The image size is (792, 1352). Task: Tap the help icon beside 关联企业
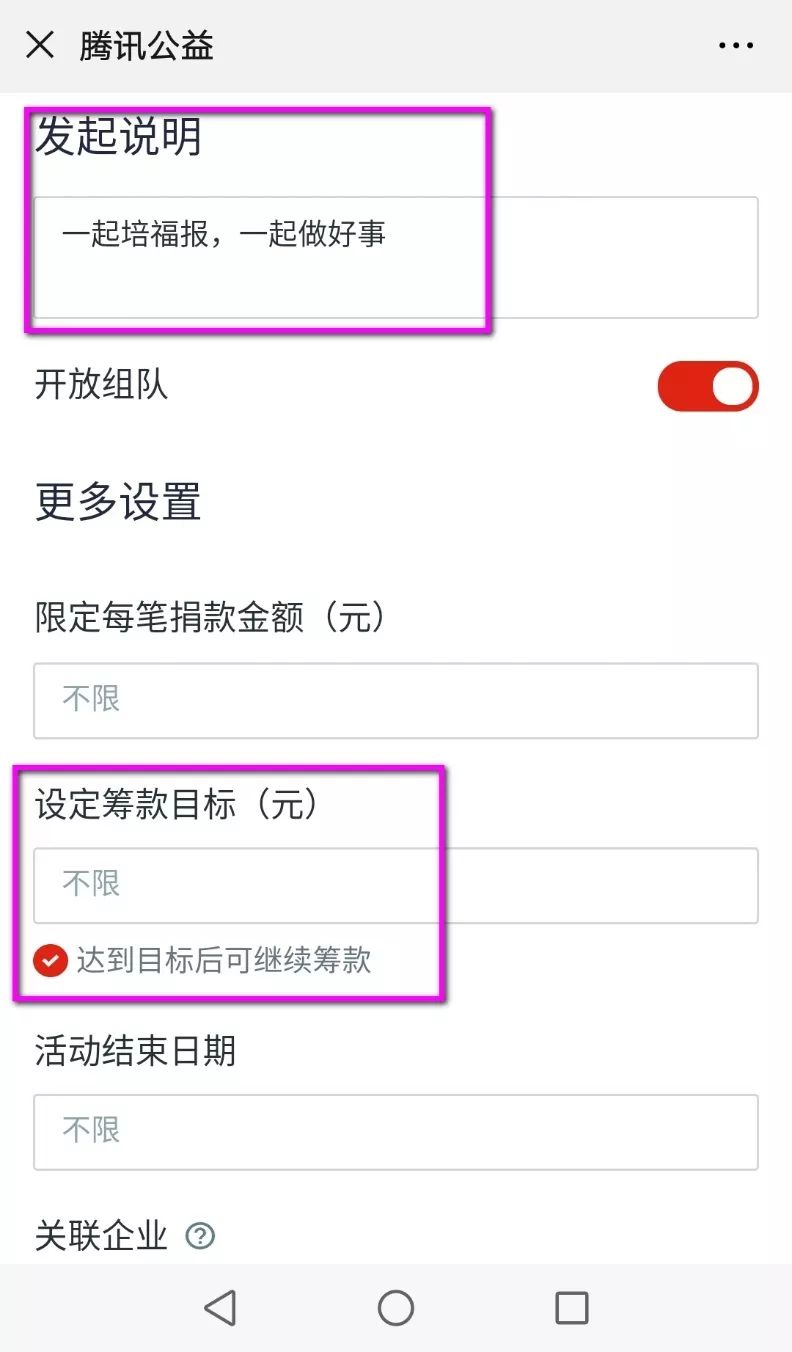(x=200, y=1237)
